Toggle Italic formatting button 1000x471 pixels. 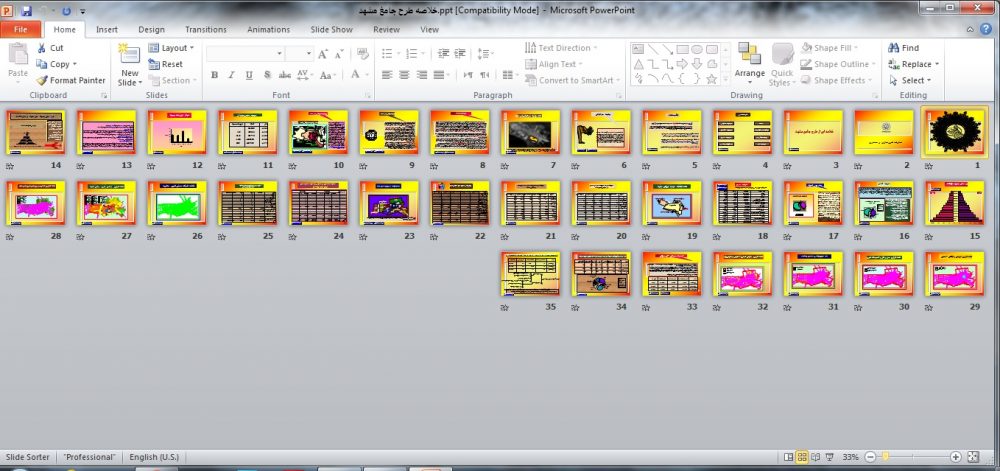point(232,75)
